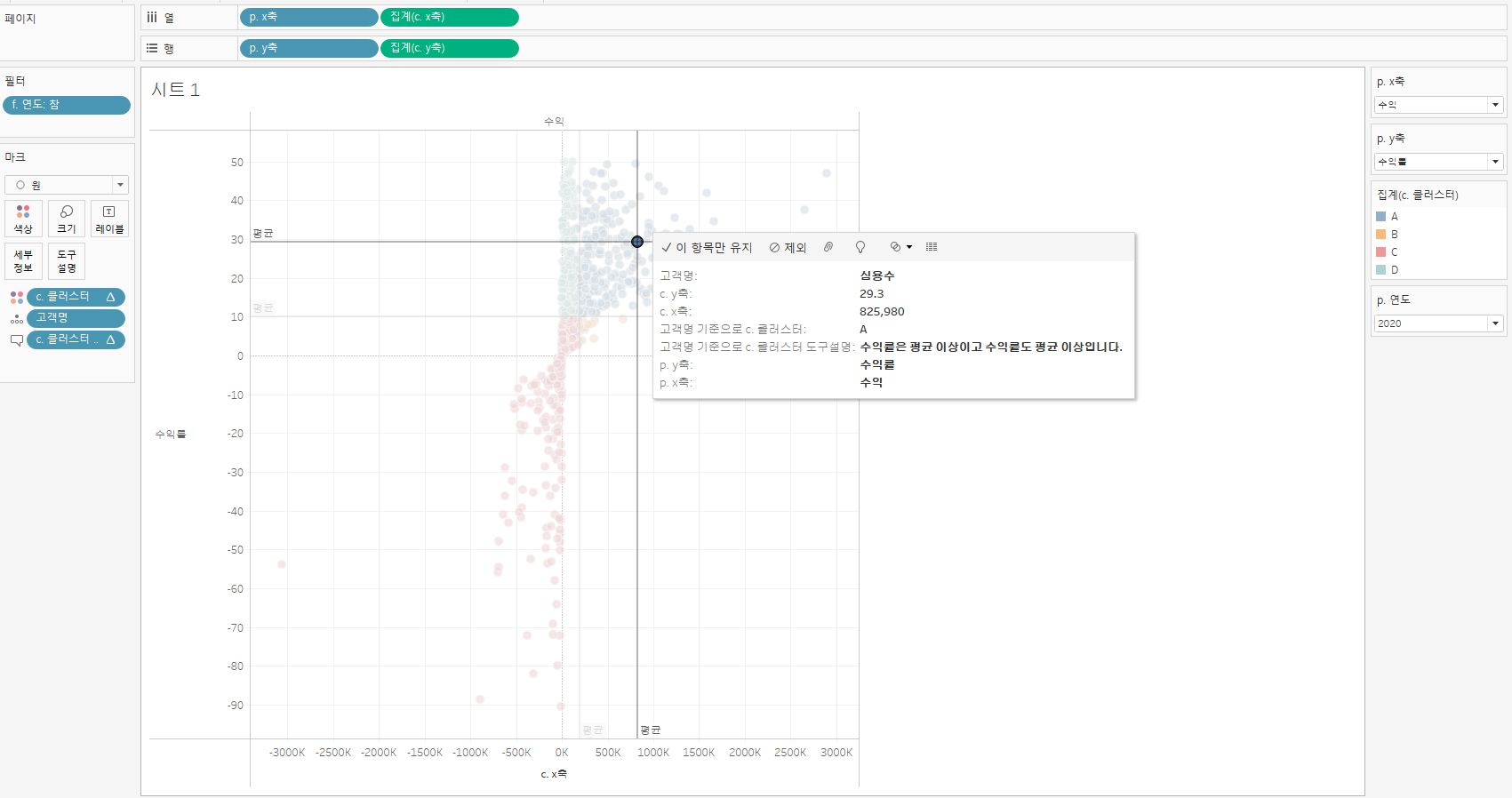Select the 집계(c. y축) pill on Rows shelf
Screen dimensions: 1512x798
(450, 48)
